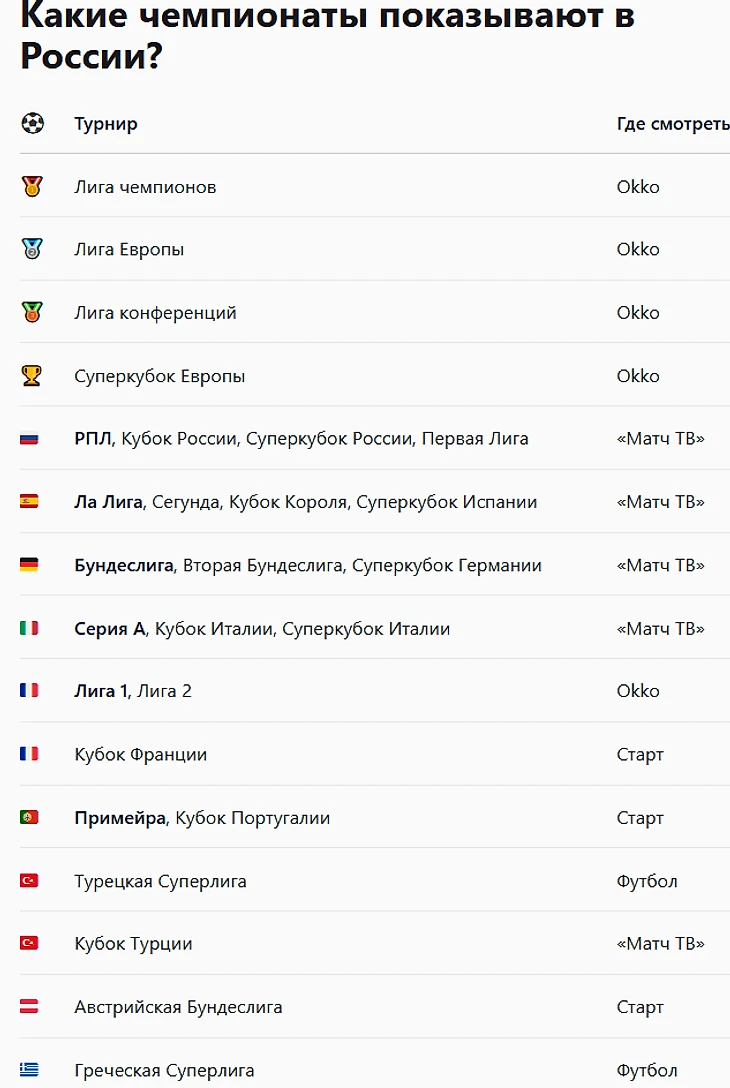
Task: Click the German flag icon next to Бундеслига
Action: 29,565
